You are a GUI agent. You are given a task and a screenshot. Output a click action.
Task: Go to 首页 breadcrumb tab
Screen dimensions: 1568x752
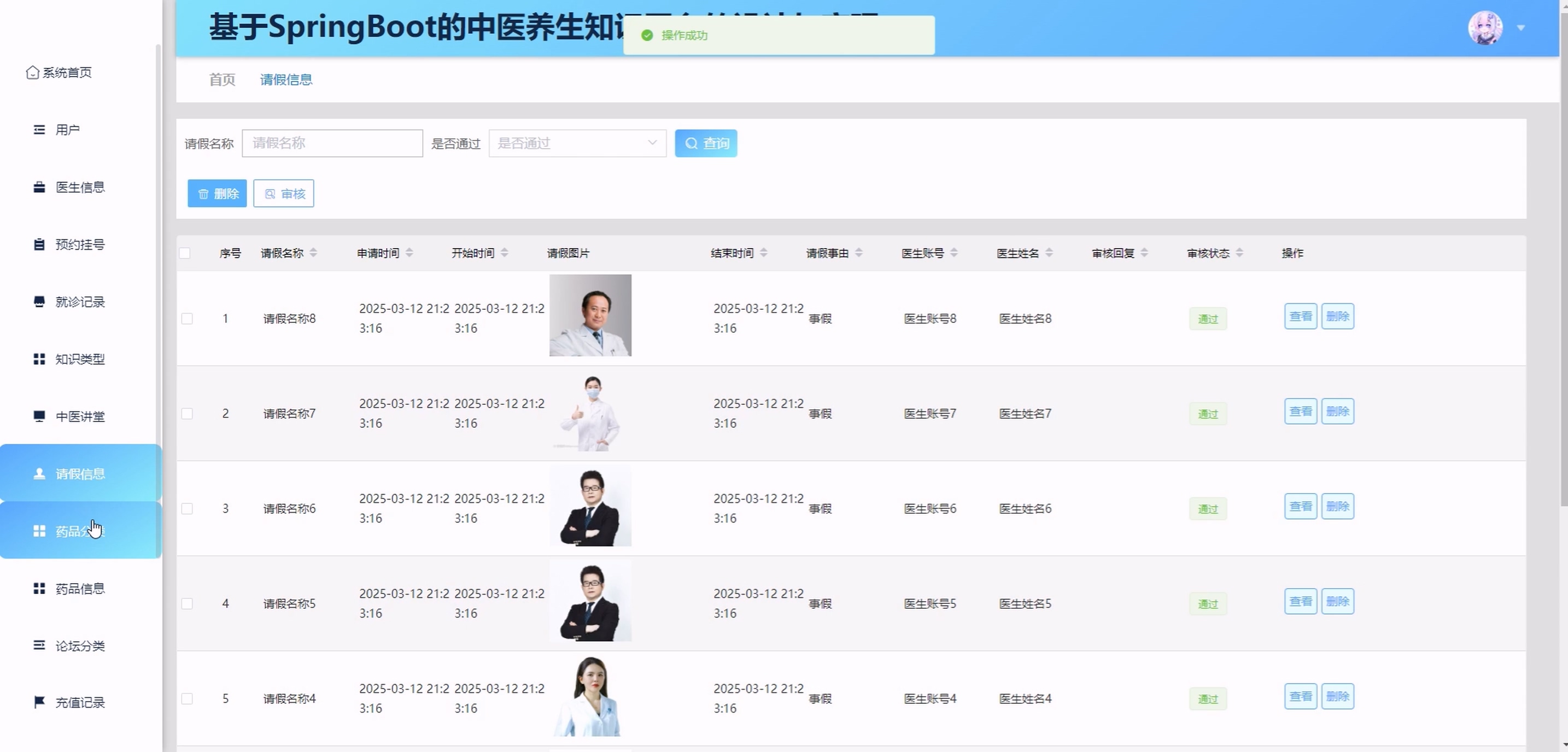click(x=221, y=80)
